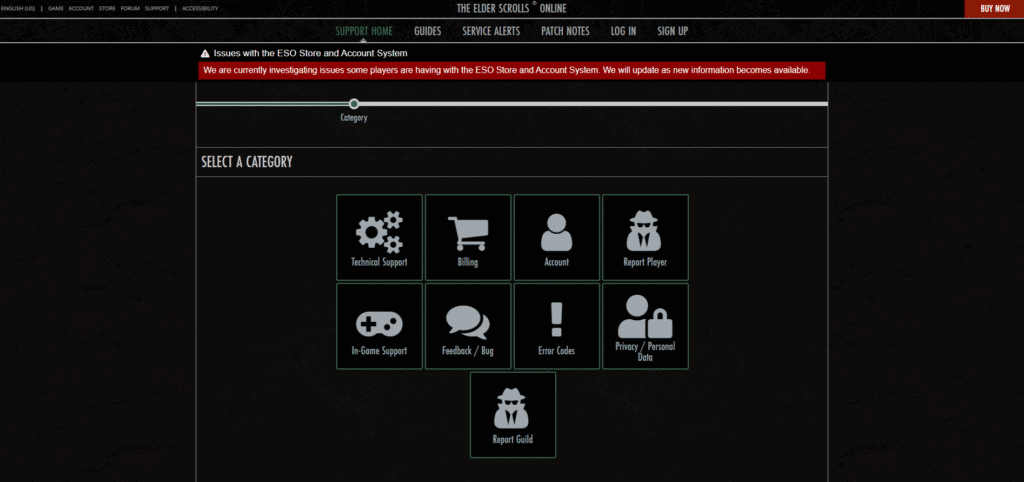Open Privacy / Personal Data padlock tile
Image resolution: width=1024 pixels, height=482 pixels.
[645, 326]
